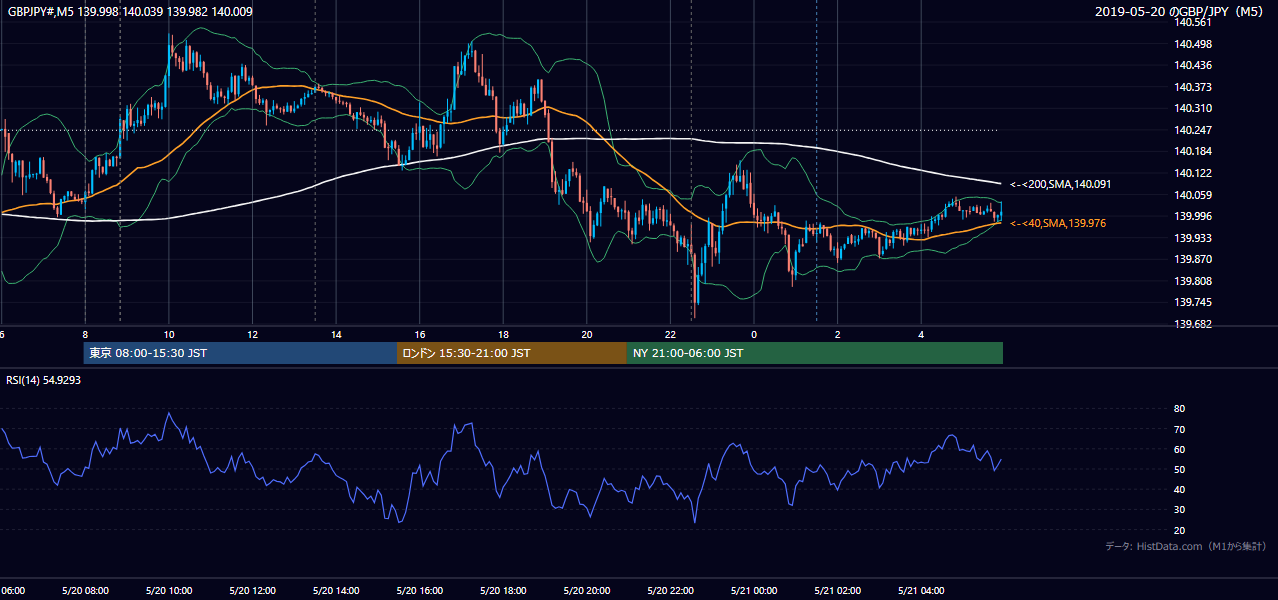
Task: Click hour label 20 under price chart
Action: 587,335
